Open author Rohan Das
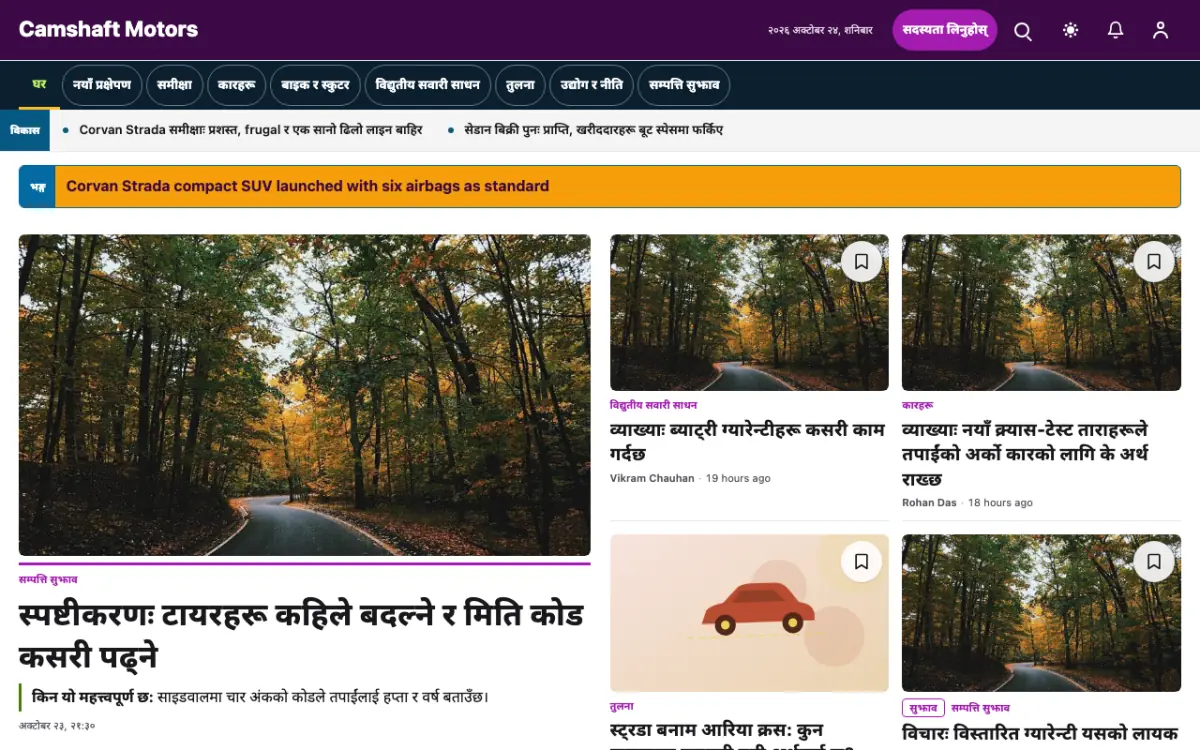The width and height of the screenshot is (1200, 750). coord(929,502)
